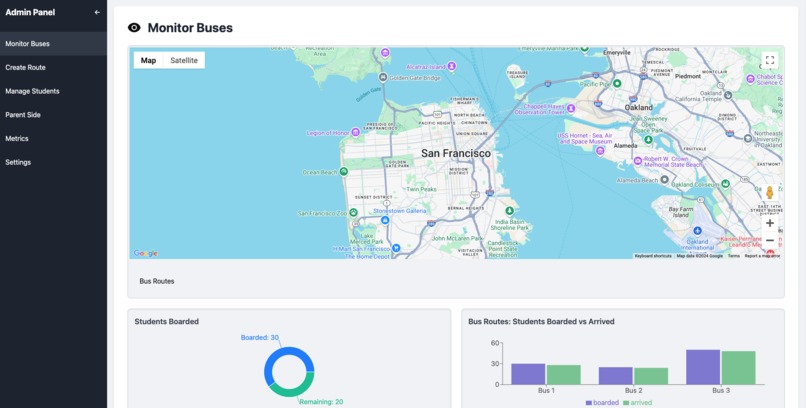806x408 pixels.
Task: Click the Alcatraz Island map marker
Action: click(x=451, y=66)
